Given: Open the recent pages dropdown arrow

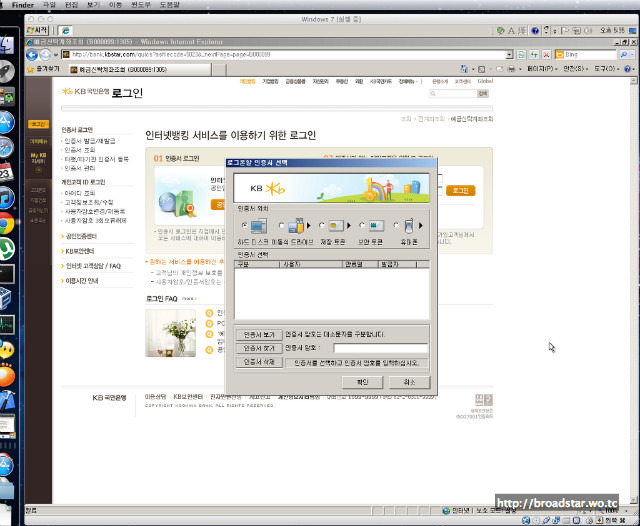Looking at the screenshot, I should 56,55.
